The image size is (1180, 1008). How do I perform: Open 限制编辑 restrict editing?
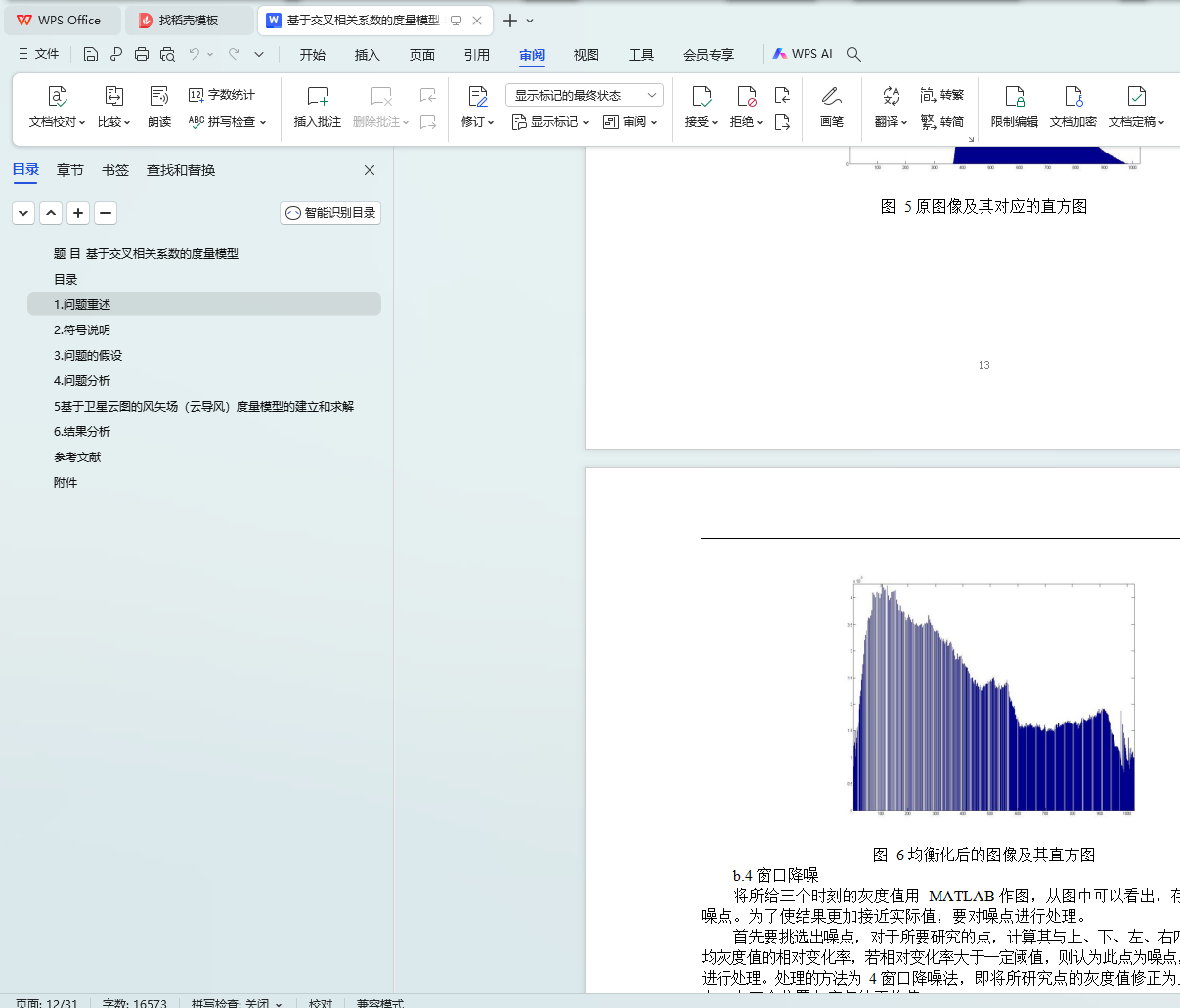tap(1015, 107)
